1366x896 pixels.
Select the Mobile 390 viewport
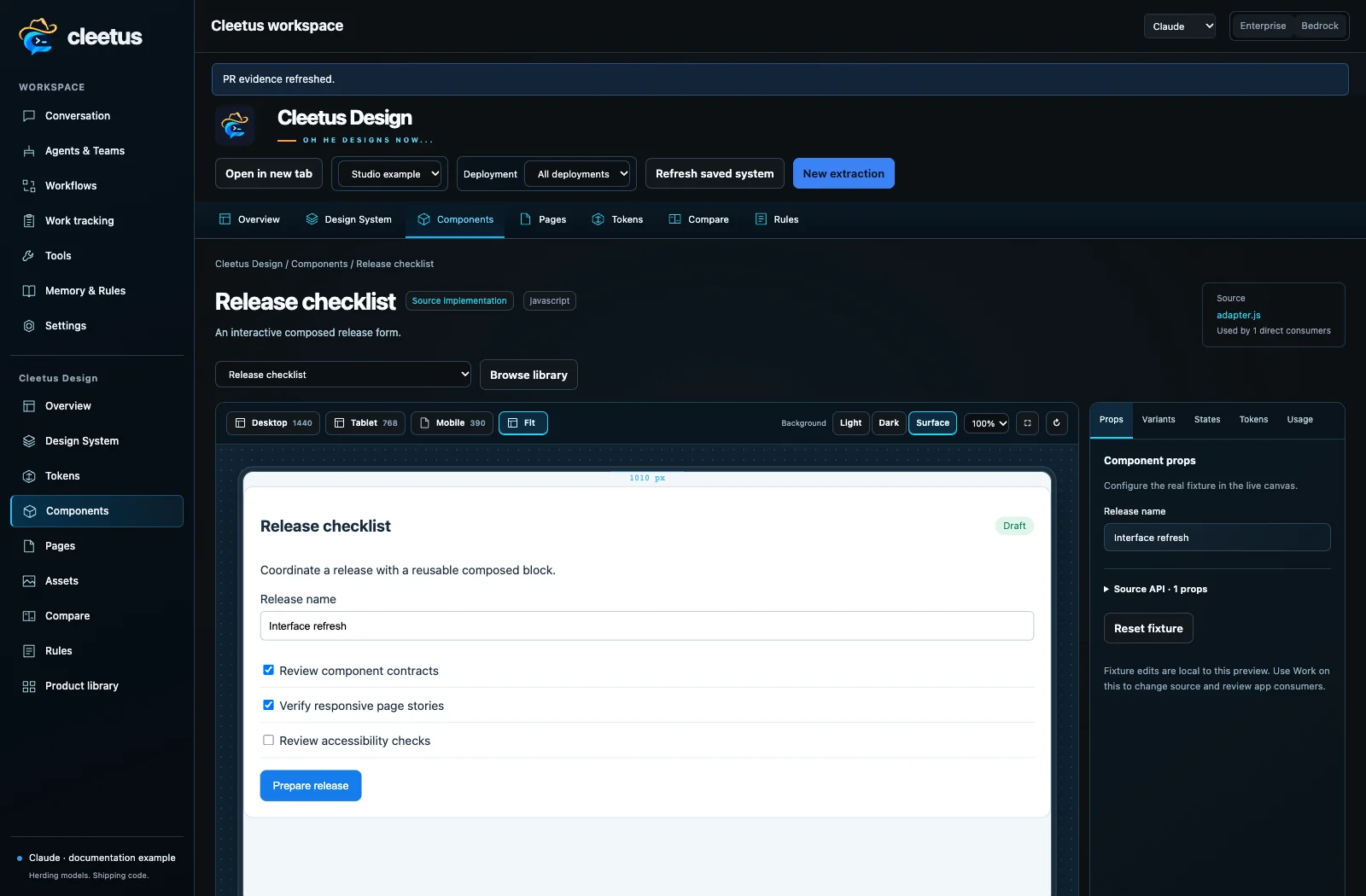pos(452,423)
